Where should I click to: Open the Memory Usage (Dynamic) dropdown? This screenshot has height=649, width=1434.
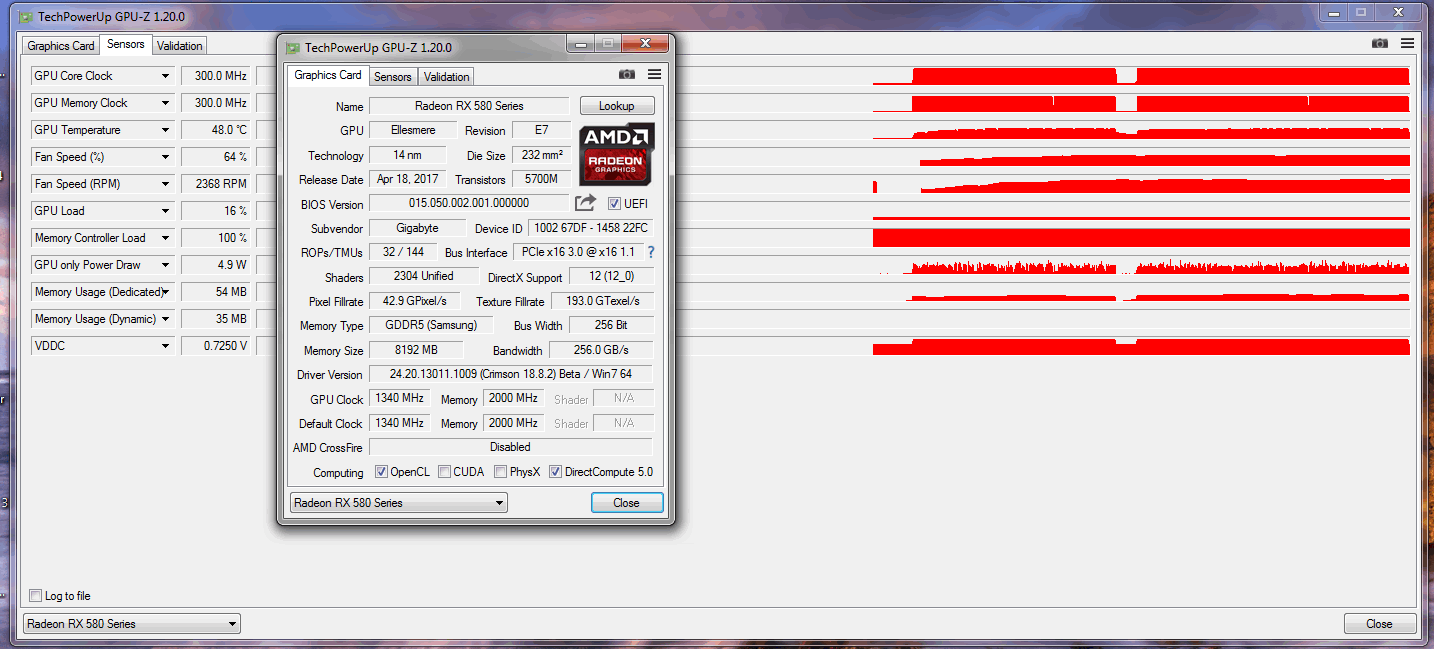click(165, 319)
